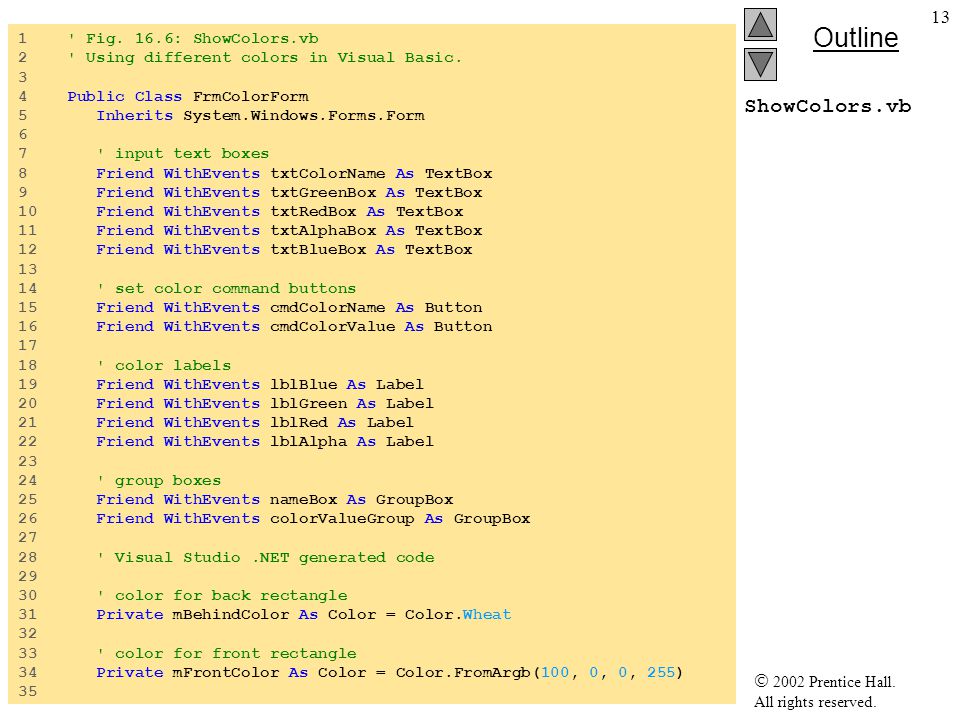Click the value 100 in FromArgb
The width and height of the screenshot is (960, 720).
(x=555, y=672)
